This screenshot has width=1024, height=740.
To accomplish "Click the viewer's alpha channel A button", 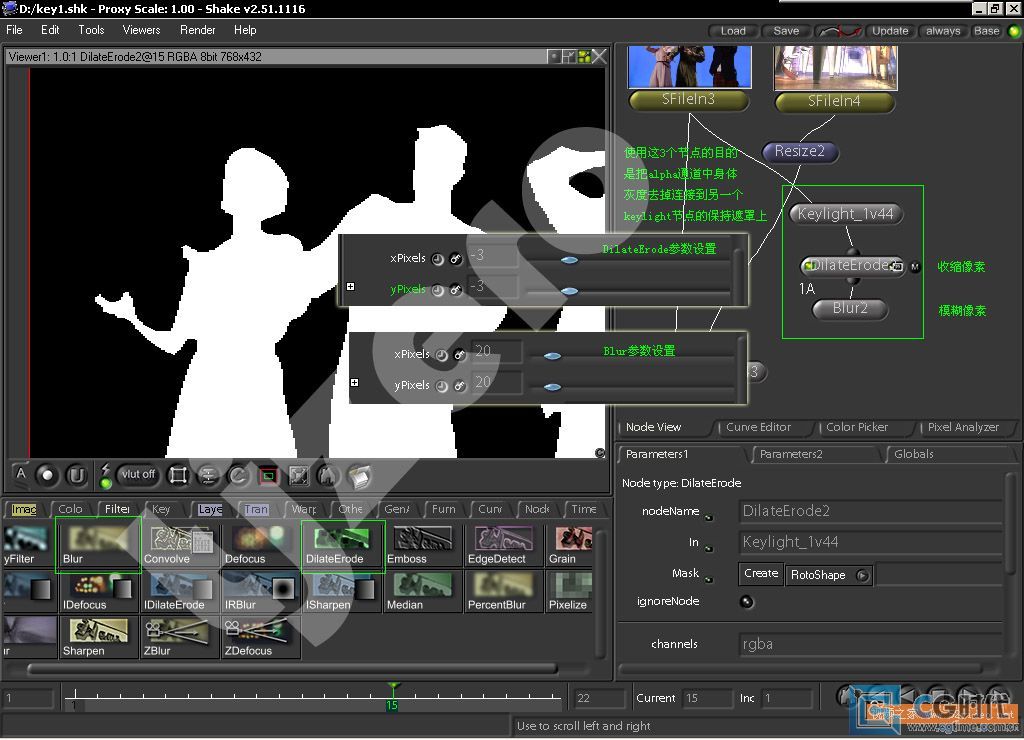I will pos(21,474).
